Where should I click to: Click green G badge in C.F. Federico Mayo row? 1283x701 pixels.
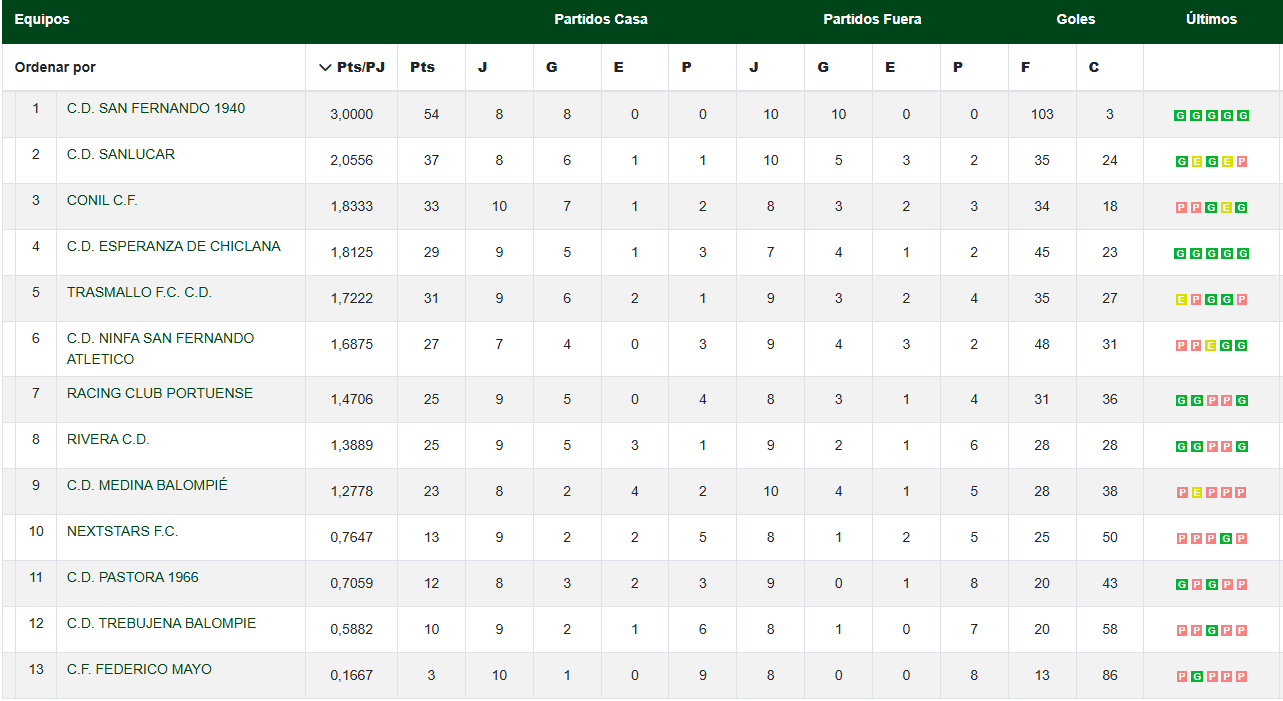click(x=1196, y=676)
